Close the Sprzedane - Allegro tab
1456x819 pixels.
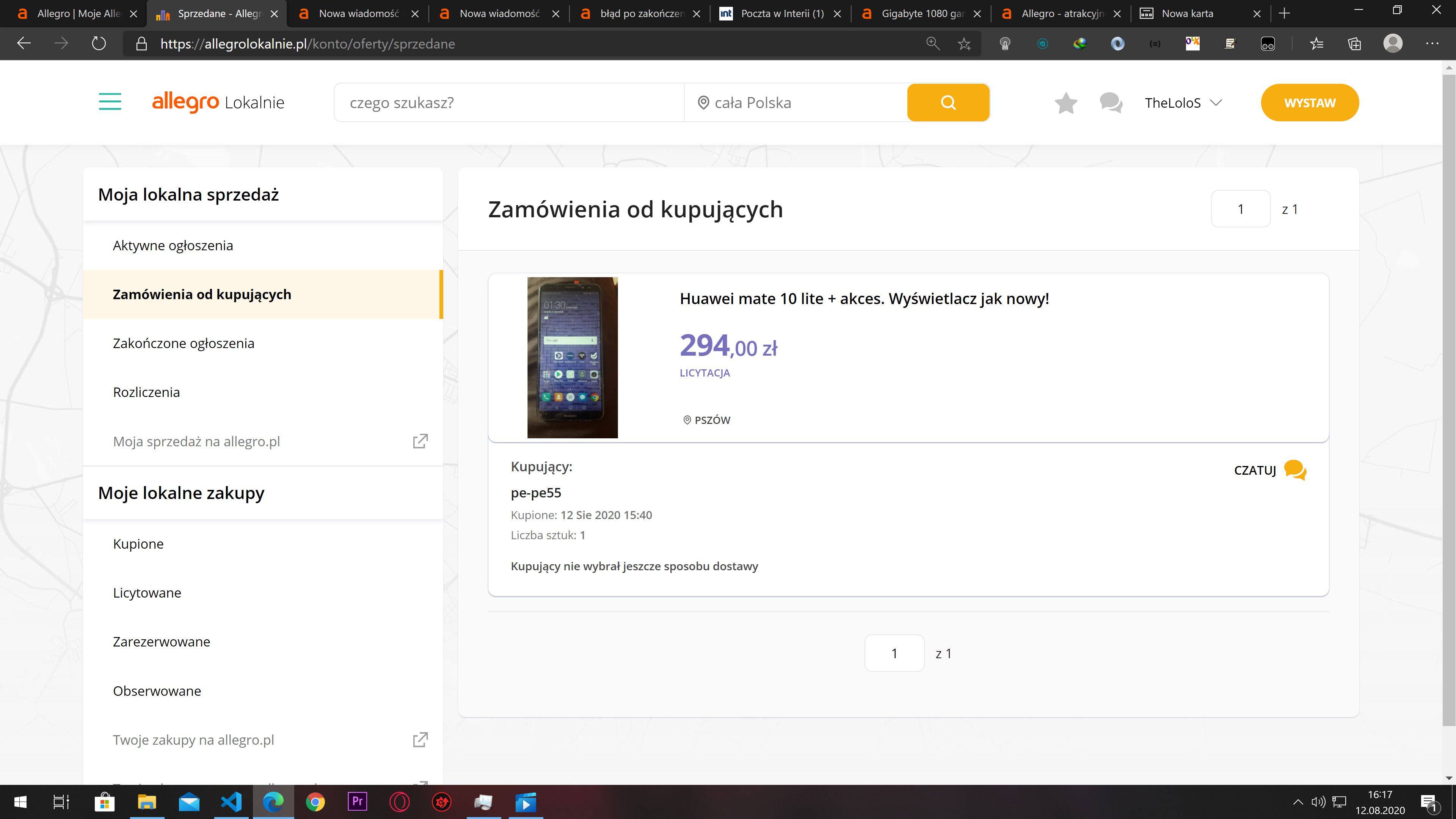click(x=274, y=14)
